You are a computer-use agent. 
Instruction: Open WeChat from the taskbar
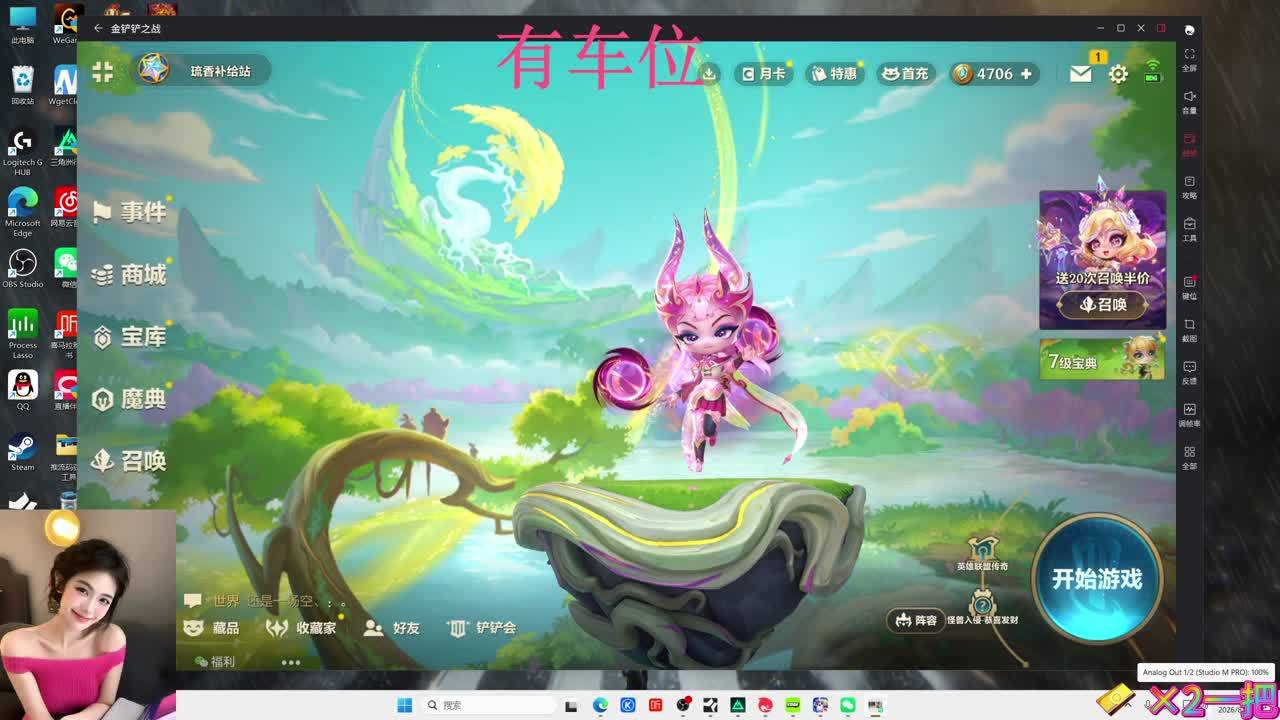848,705
